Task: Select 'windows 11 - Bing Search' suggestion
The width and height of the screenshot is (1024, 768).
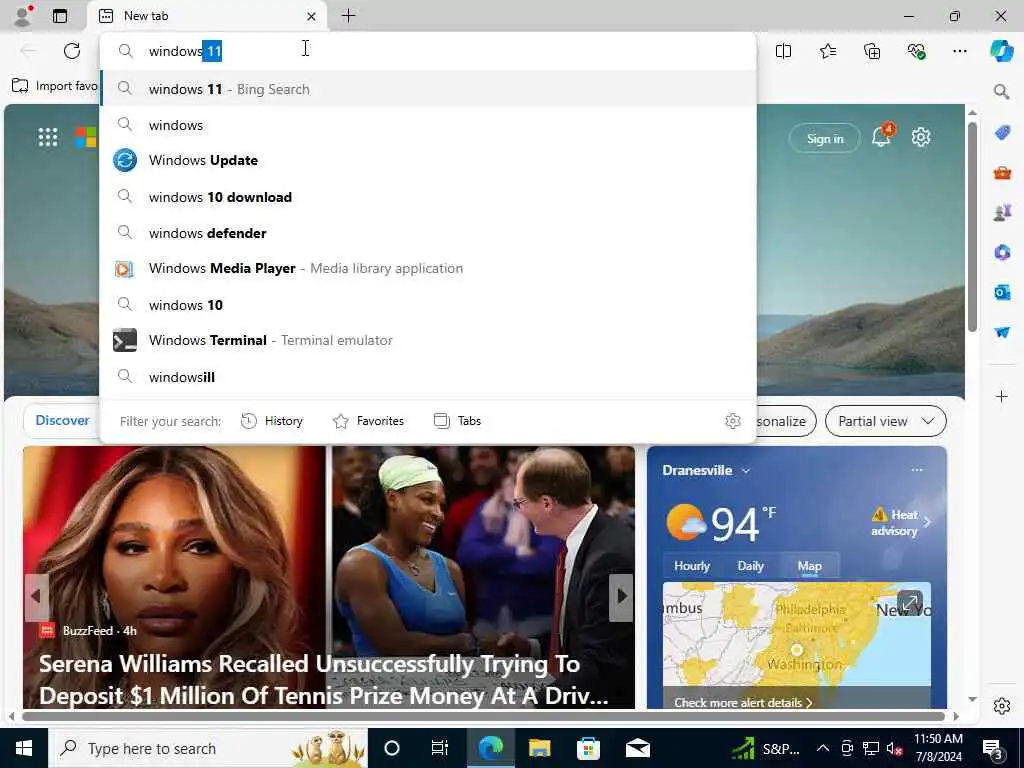Action: pos(428,89)
